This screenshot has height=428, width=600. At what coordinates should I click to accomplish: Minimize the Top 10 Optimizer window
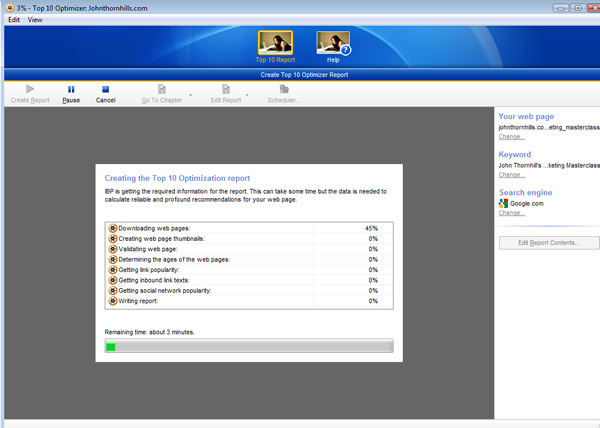[x=561, y=8]
